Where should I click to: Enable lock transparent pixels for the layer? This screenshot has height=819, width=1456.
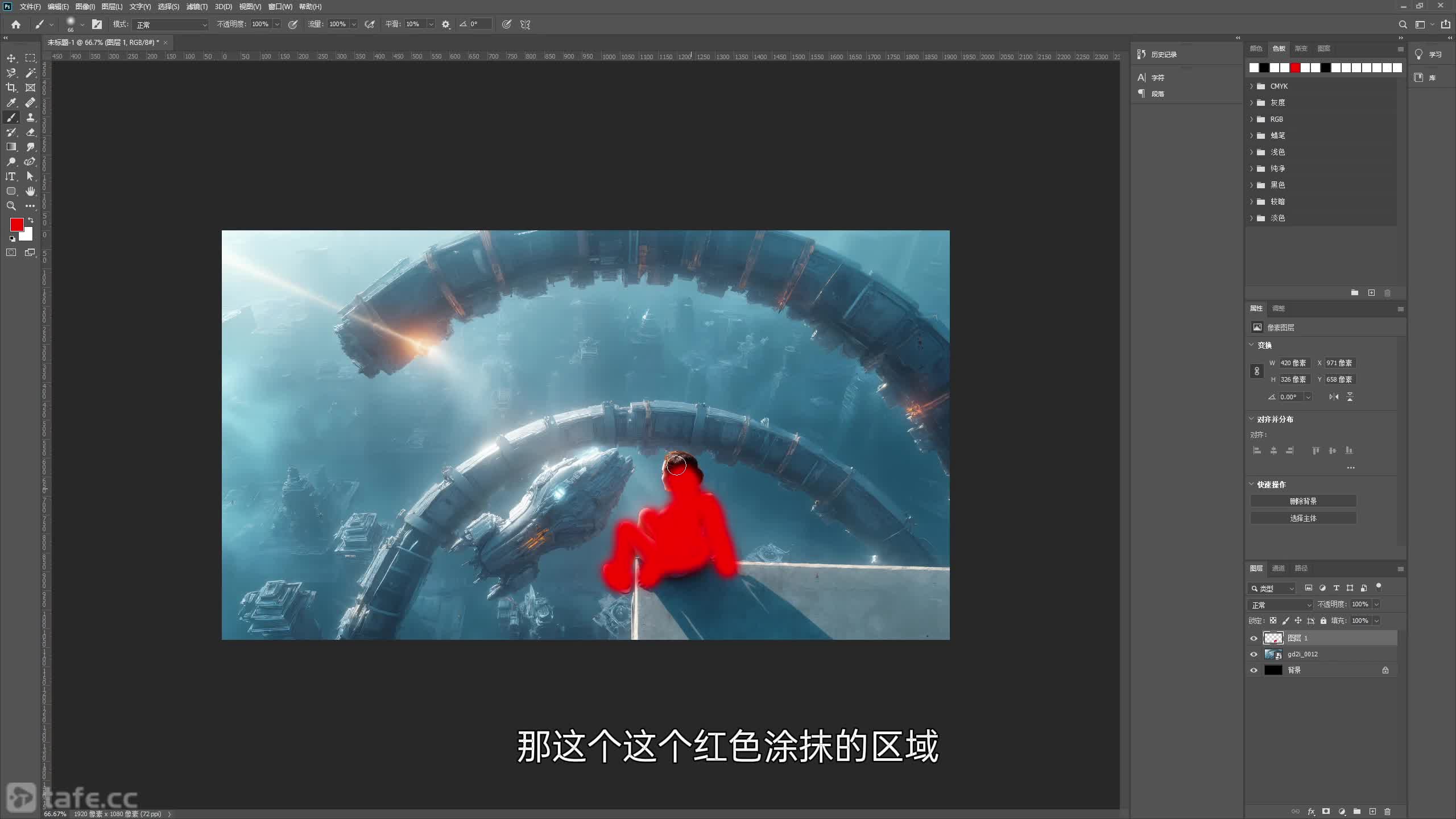point(1274,621)
